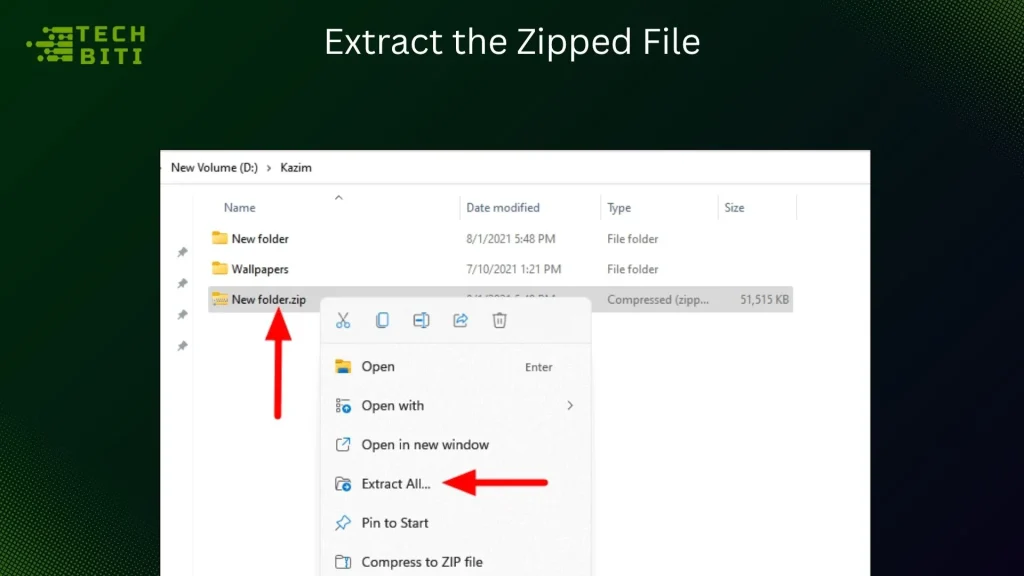
Task: Choose Pin to Start from the context menu
Action: coord(394,523)
